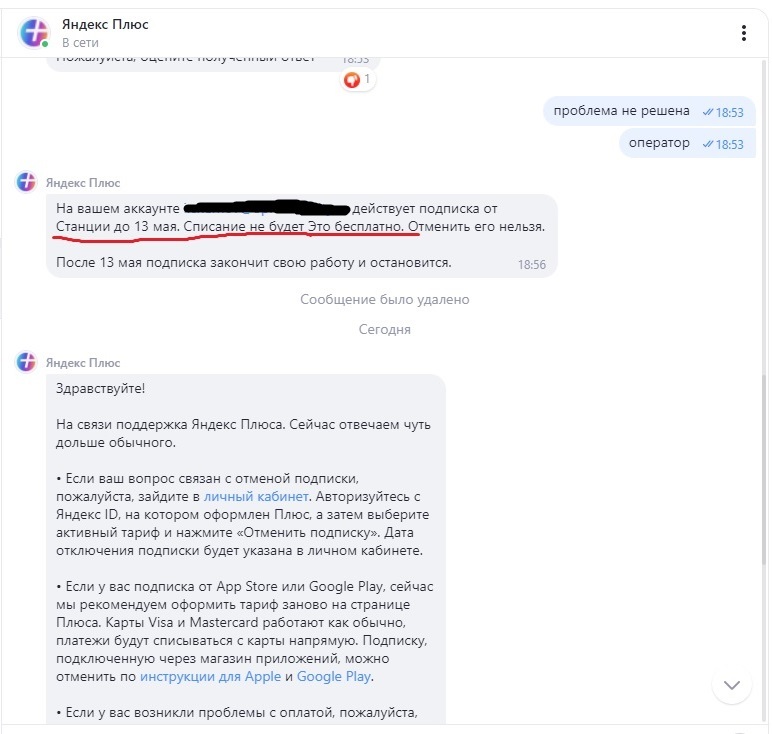Click the Яндекс Плюс avatar in chat header
The image size is (772, 734).
pyautogui.click(x=33, y=33)
